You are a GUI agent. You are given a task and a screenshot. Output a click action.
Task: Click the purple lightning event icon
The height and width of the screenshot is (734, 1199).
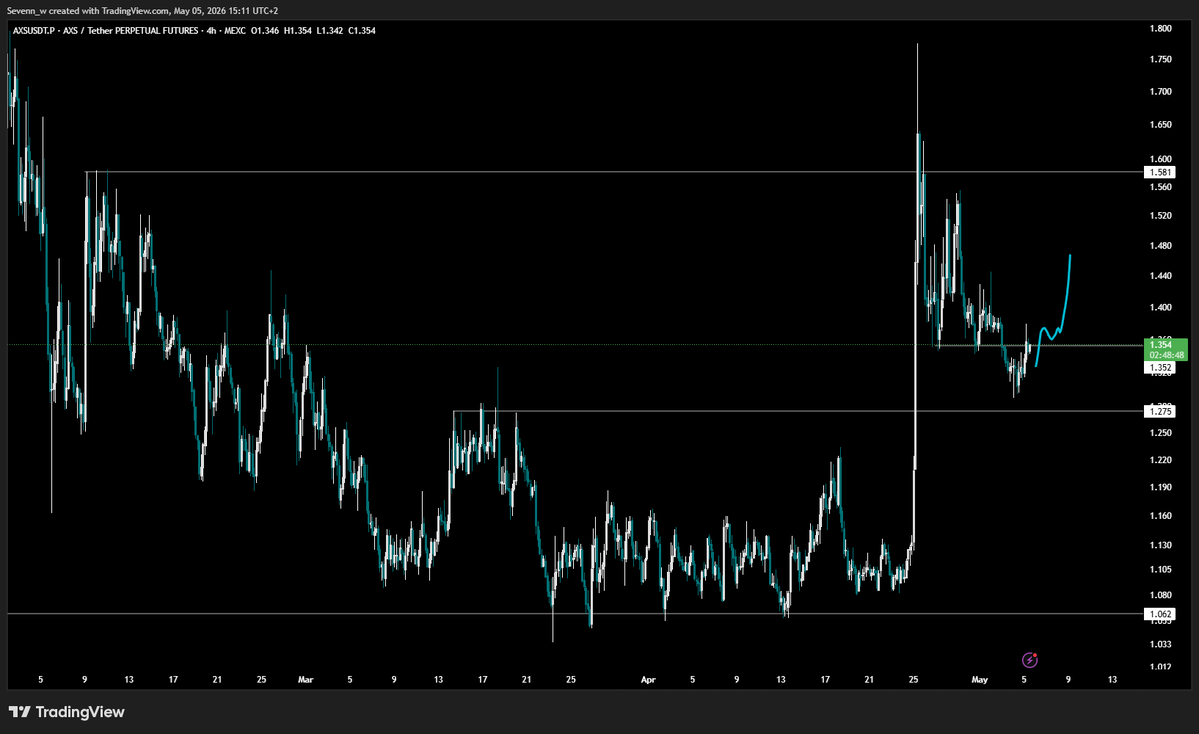[1029, 660]
